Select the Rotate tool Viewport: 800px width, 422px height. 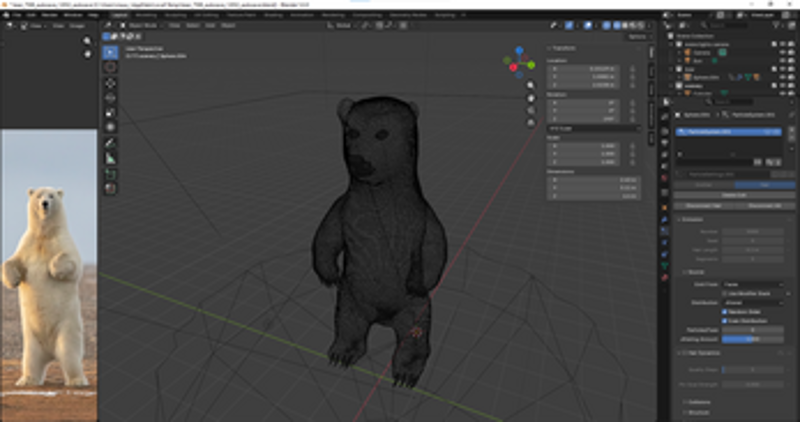(110, 97)
